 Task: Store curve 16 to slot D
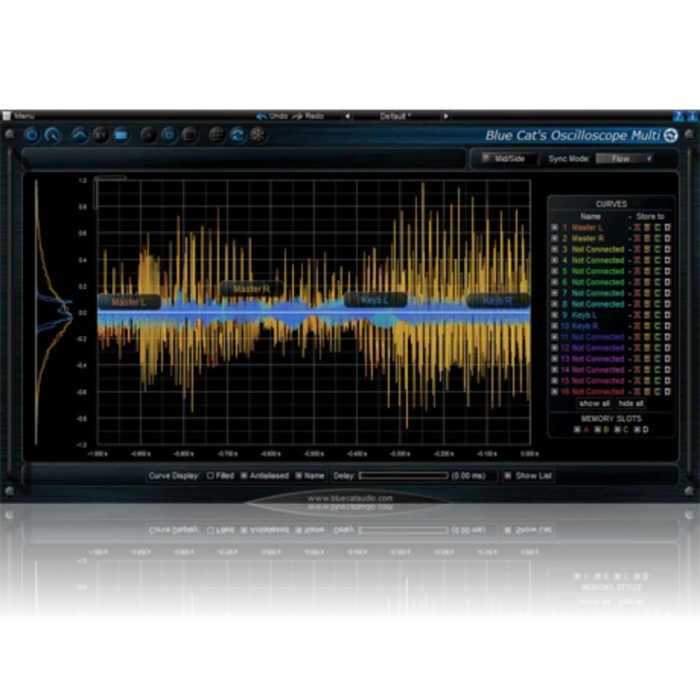click(x=667, y=392)
